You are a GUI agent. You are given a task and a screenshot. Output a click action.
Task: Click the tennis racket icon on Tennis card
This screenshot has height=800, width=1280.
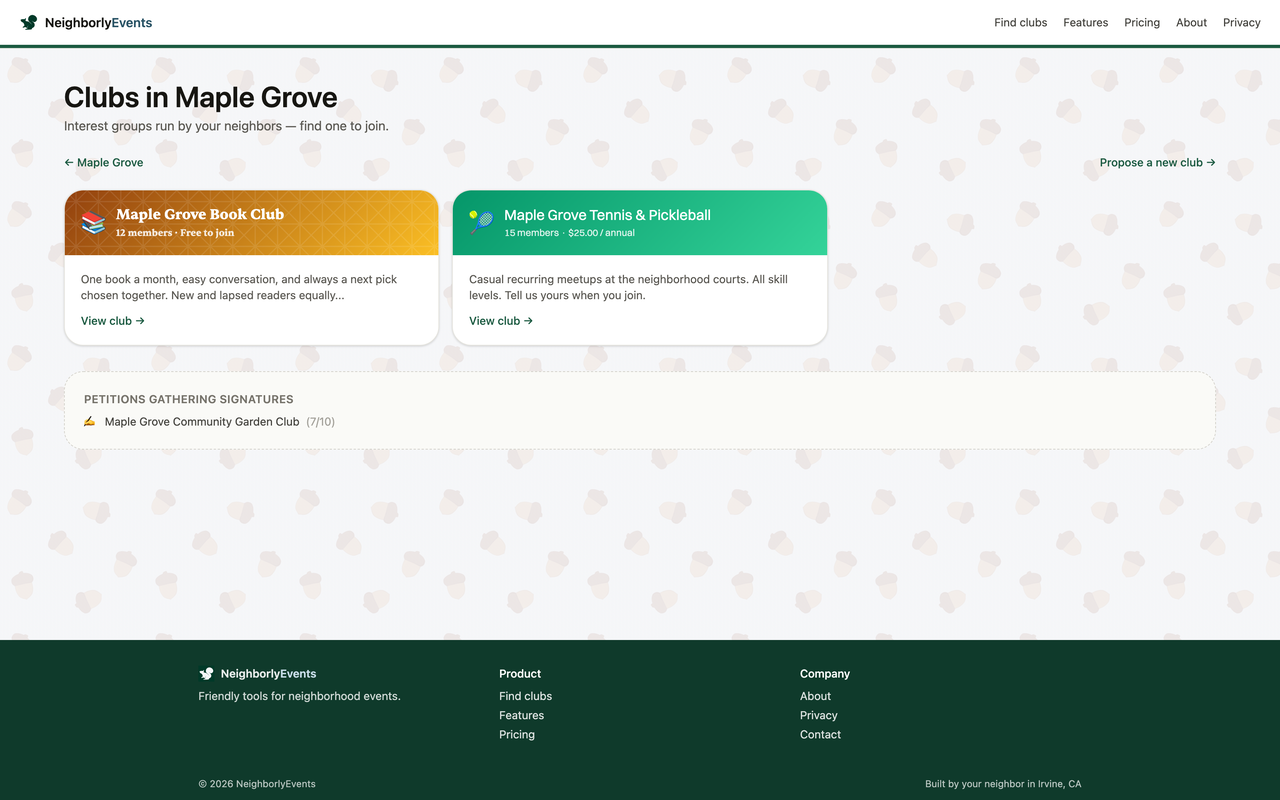[x=481, y=222]
